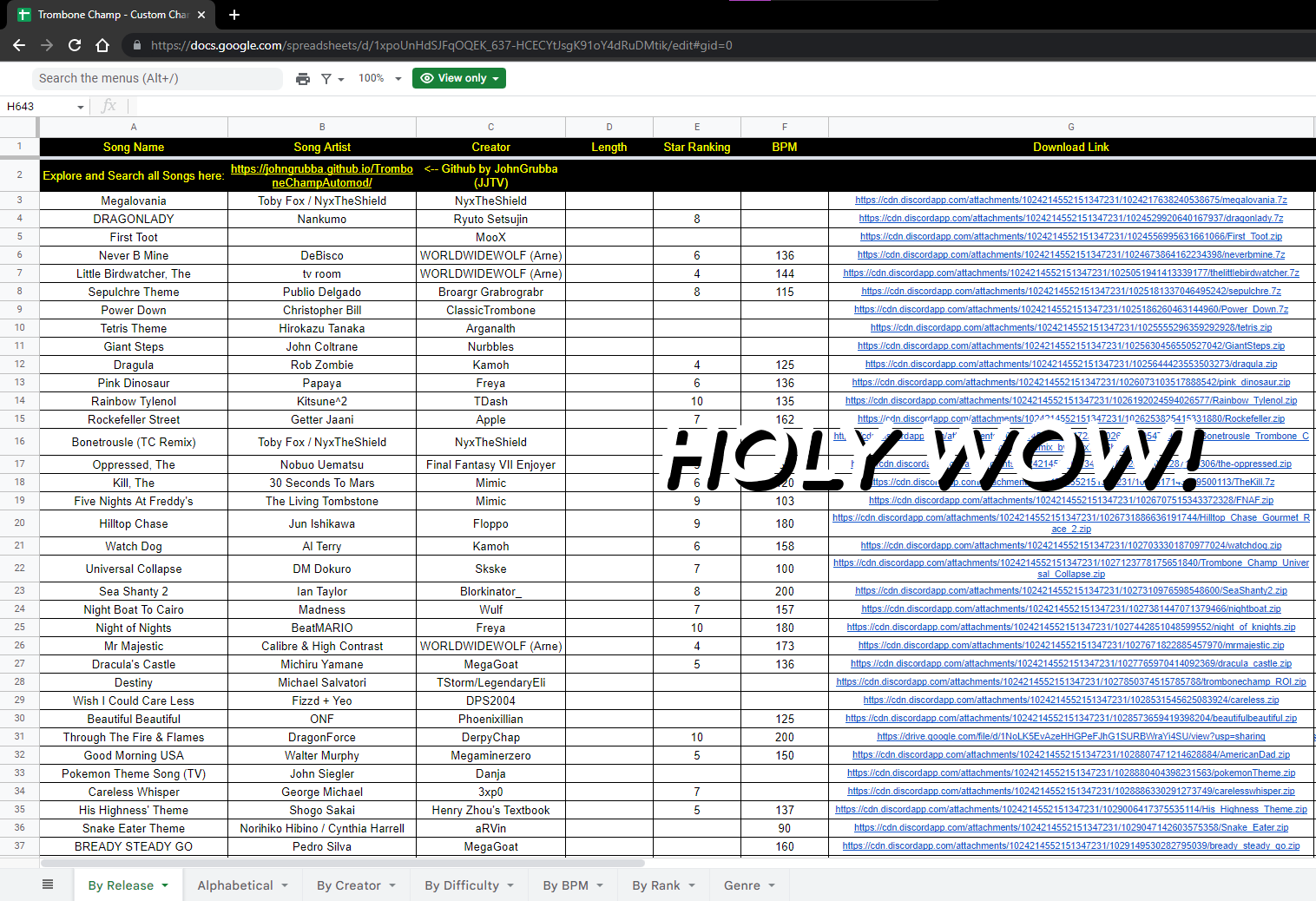Click the horizontal scrollbar of the sheet
1316x901 pixels.
(x=343, y=863)
